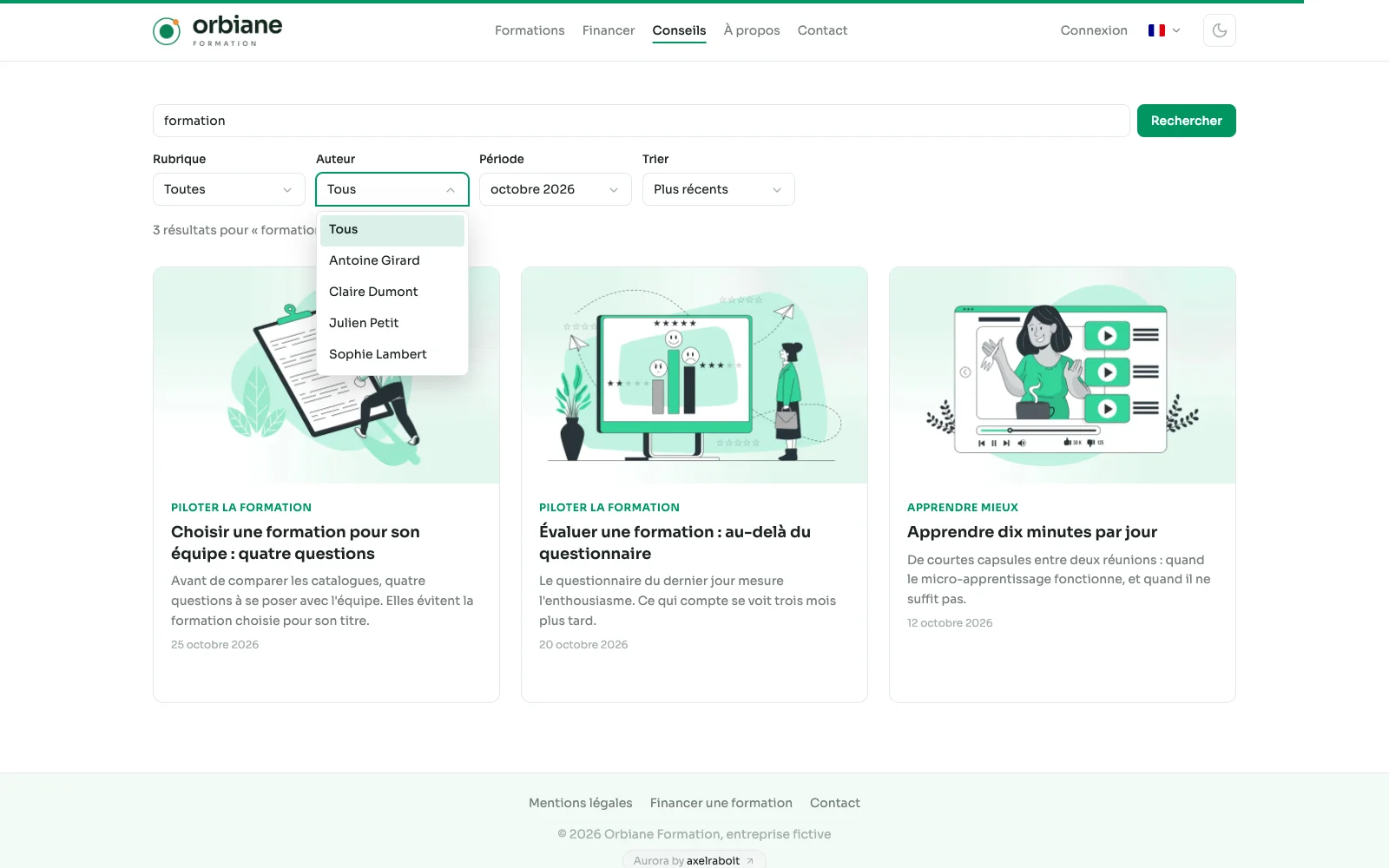Open the Période dropdown showing octobre 2026
Viewport: 1389px width, 868px height.
(x=555, y=189)
